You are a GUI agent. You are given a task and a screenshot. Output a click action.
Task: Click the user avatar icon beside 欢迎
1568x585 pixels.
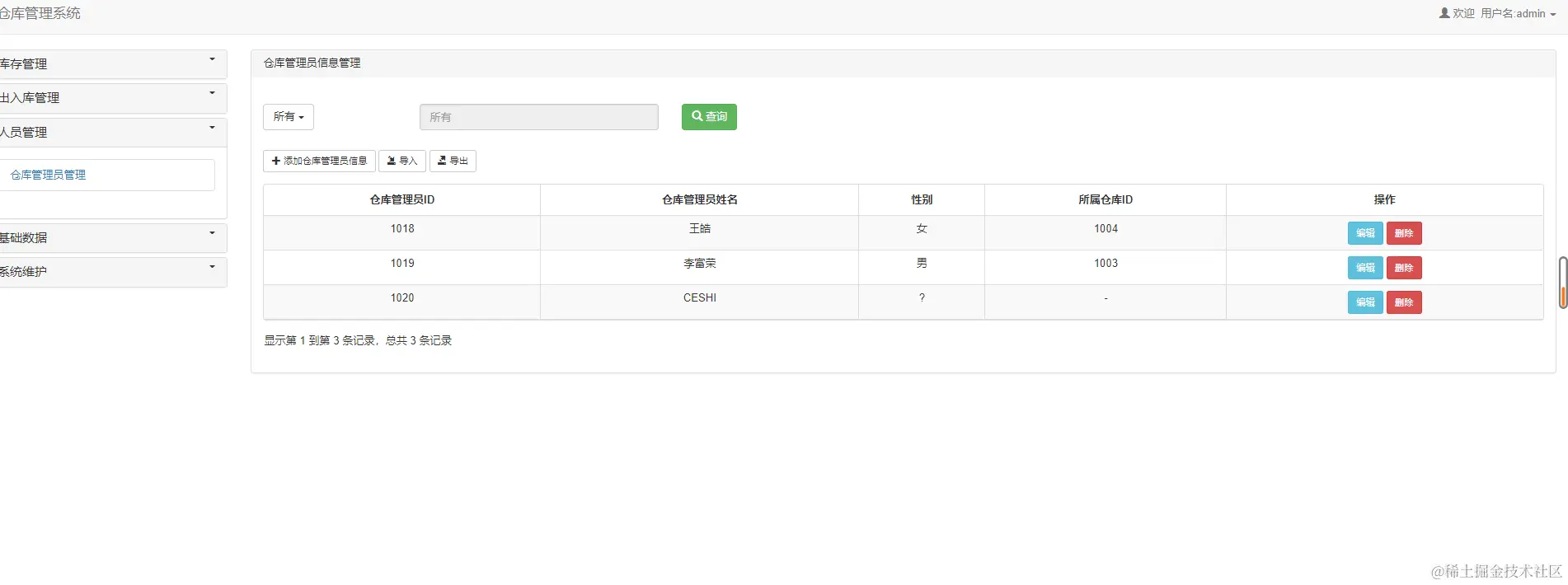tap(1444, 13)
